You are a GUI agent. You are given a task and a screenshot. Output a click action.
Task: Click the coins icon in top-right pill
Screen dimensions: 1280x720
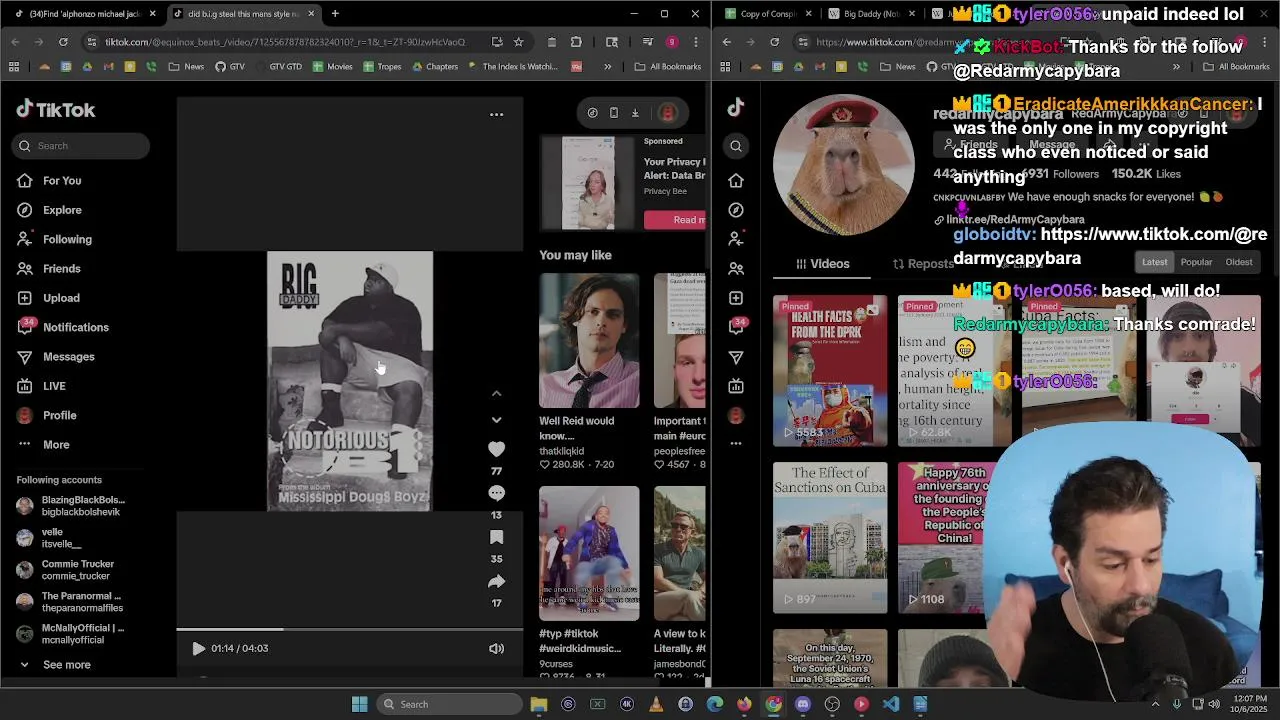[x=592, y=113]
